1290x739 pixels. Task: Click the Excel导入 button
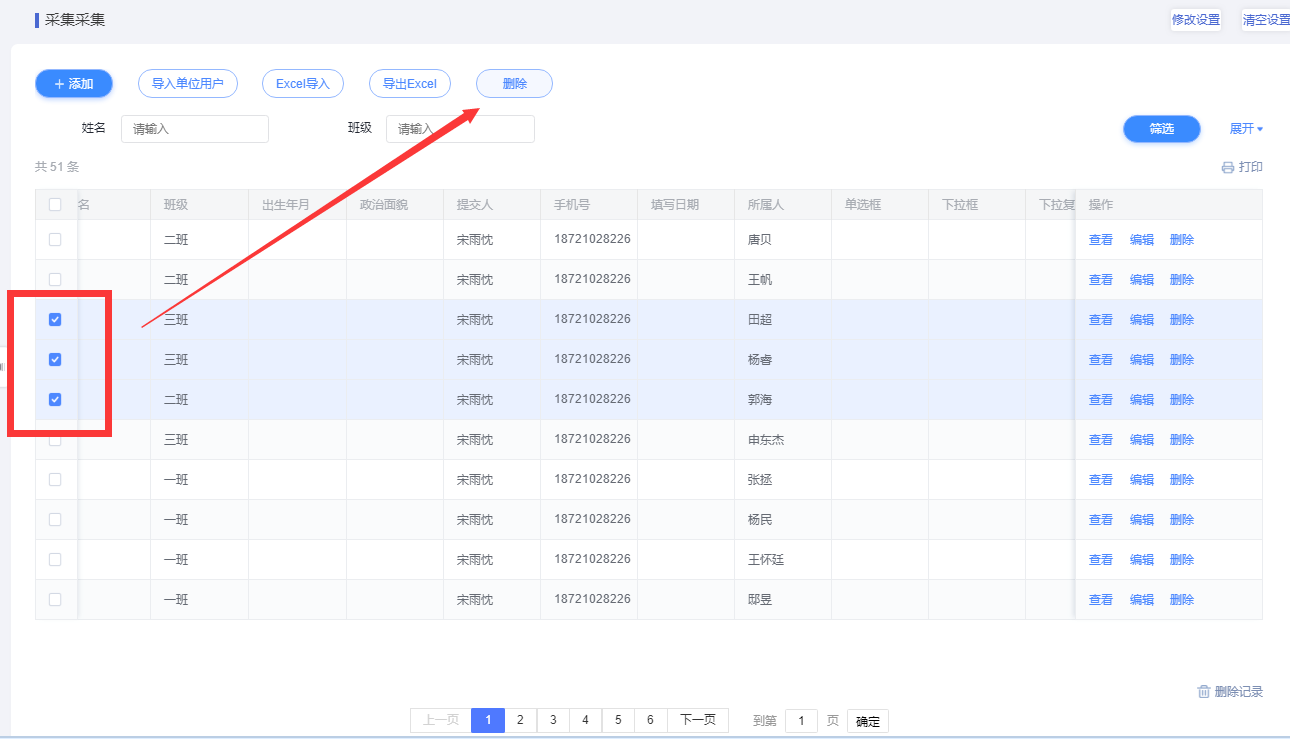coord(303,84)
